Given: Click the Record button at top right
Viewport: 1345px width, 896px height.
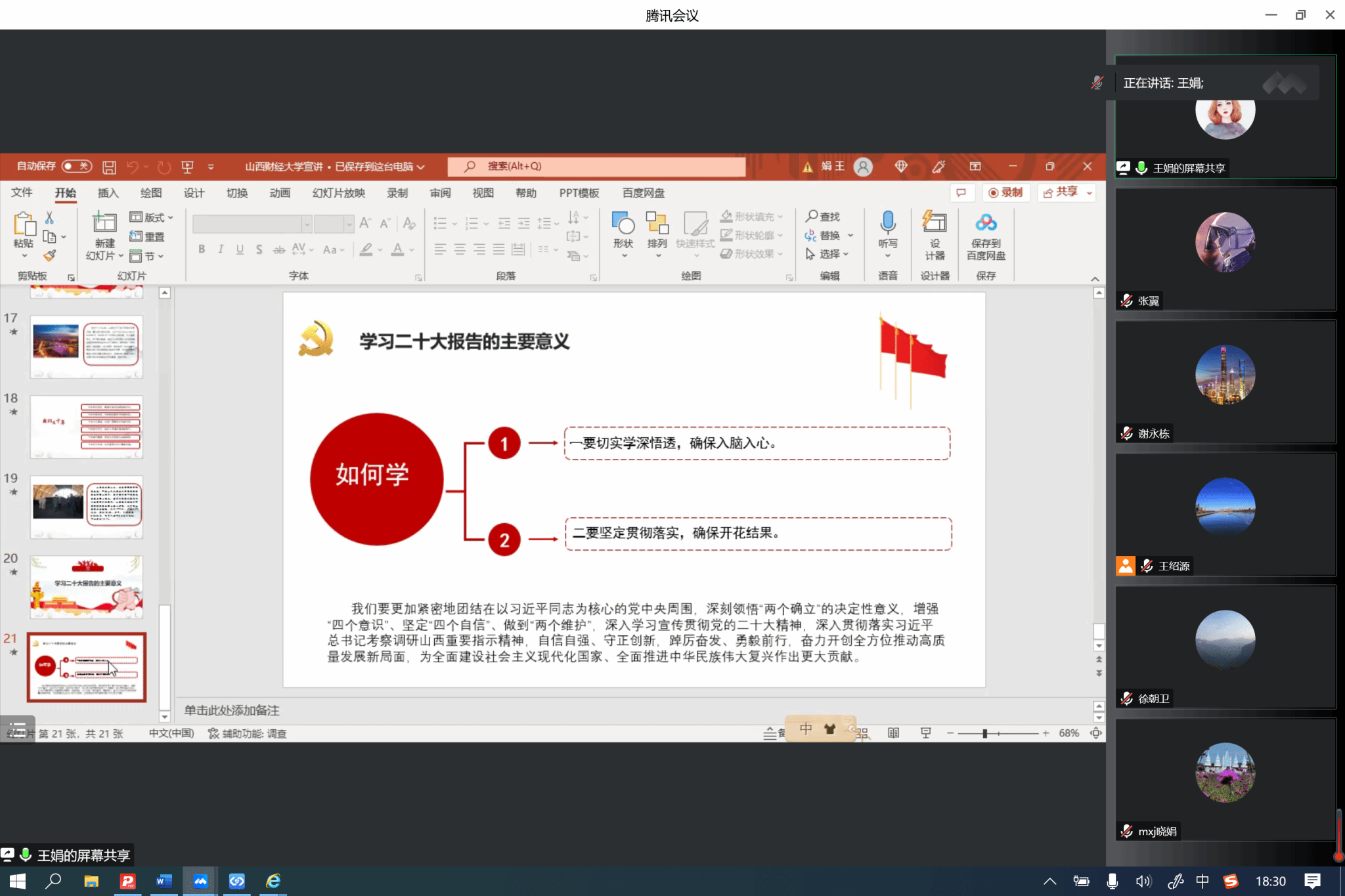Looking at the screenshot, I should pyautogui.click(x=1005, y=192).
